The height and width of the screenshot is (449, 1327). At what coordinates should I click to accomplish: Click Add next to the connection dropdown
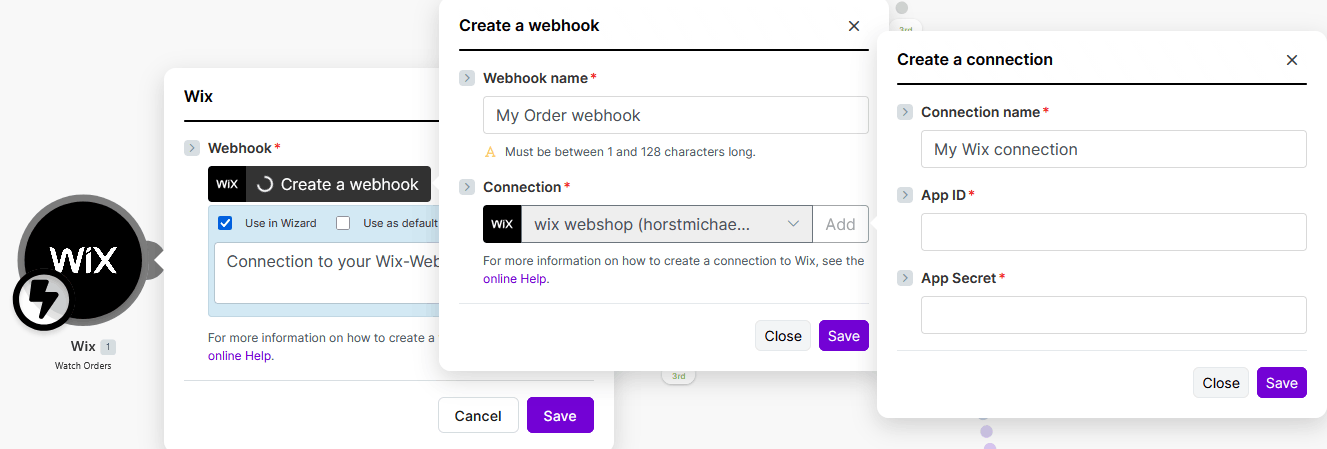pyautogui.click(x=840, y=224)
